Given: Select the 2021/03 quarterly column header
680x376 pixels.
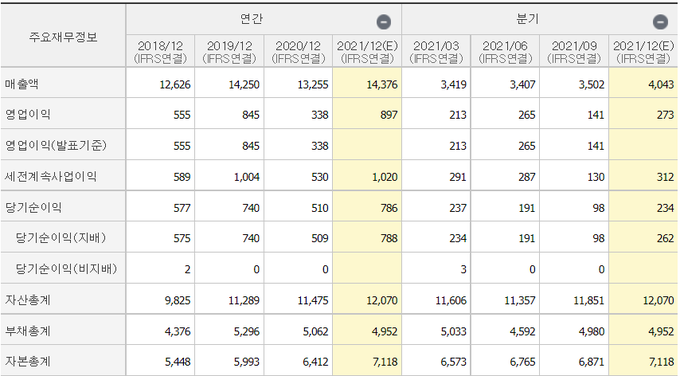Looking at the screenshot, I should click(436, 52).
